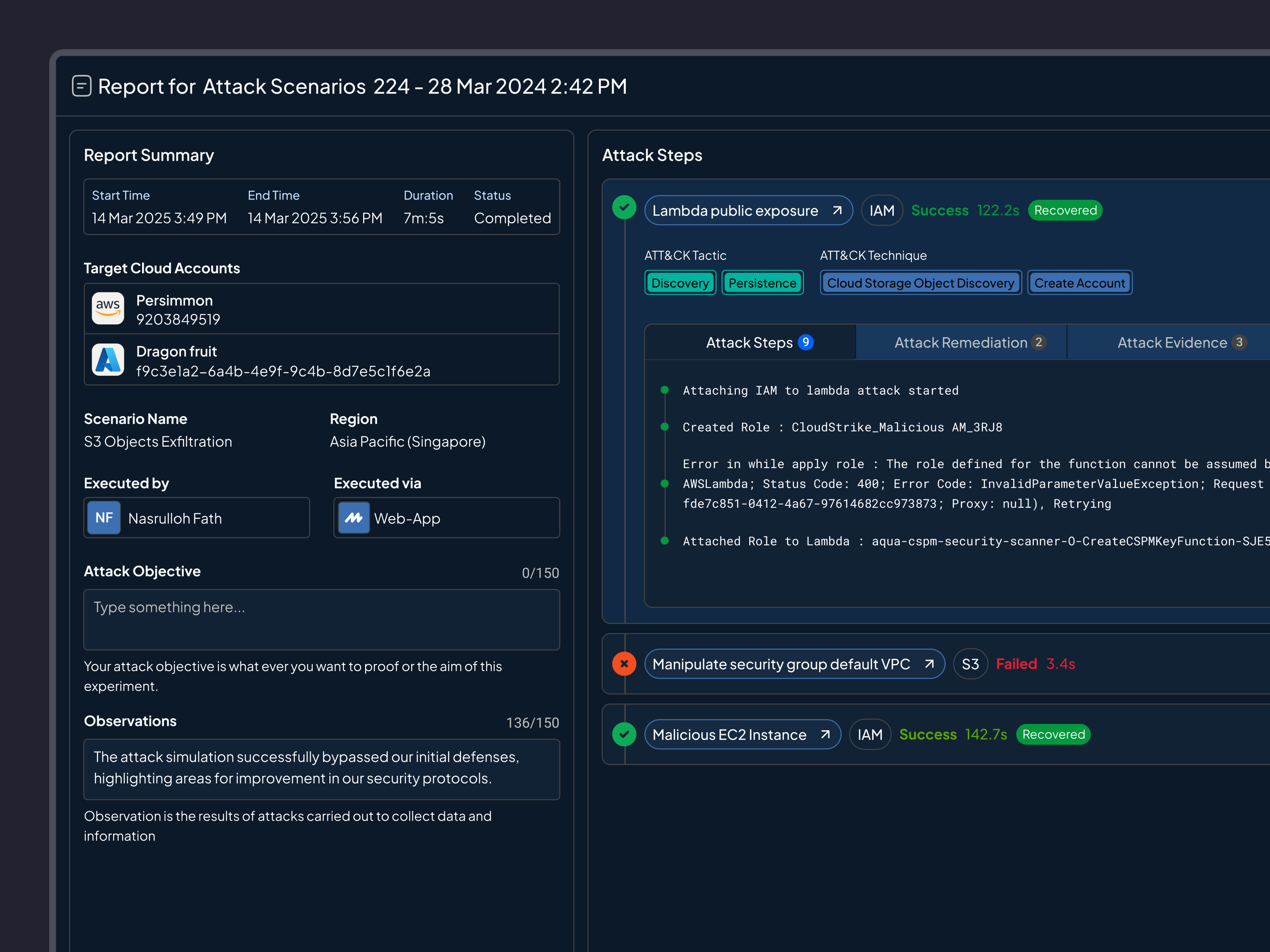Open the Malicious EC2 Instance external link arrow

(x=825, y=735)
